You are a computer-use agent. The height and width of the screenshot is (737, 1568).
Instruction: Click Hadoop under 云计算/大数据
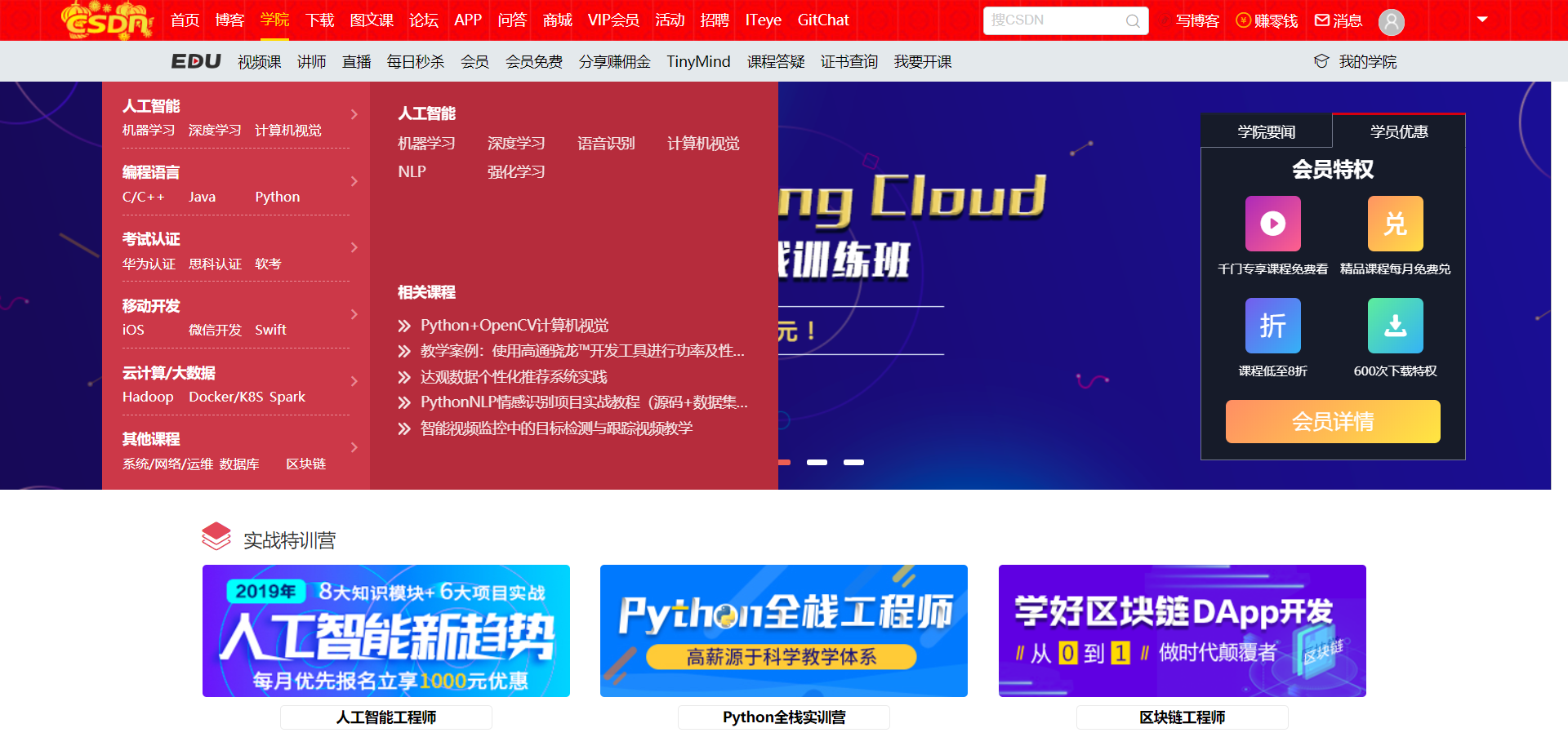148,397
